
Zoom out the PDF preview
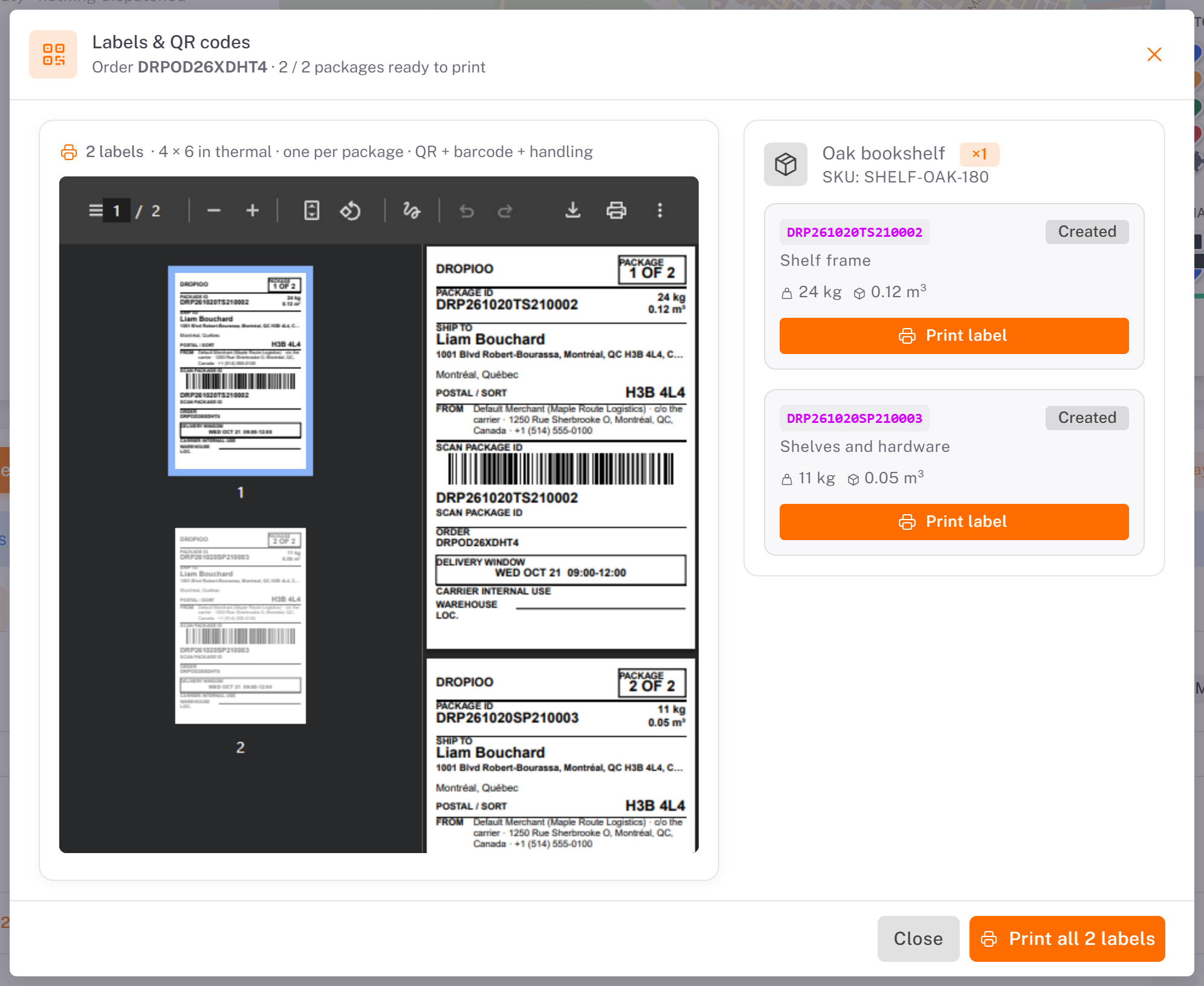[214, 211]
